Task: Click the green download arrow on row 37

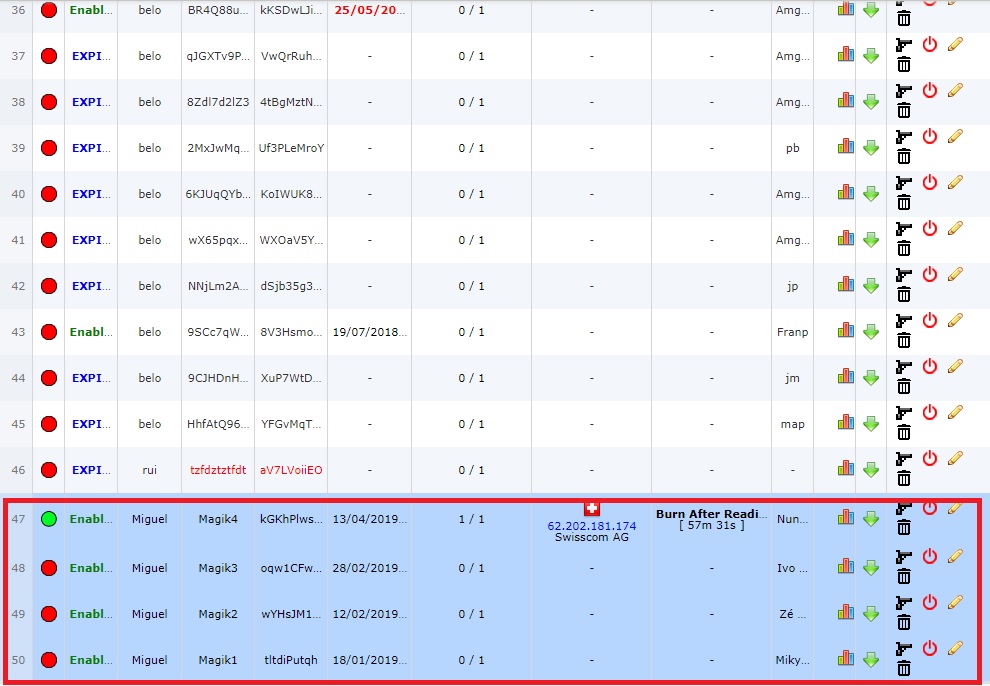Action: click(871, 56)
